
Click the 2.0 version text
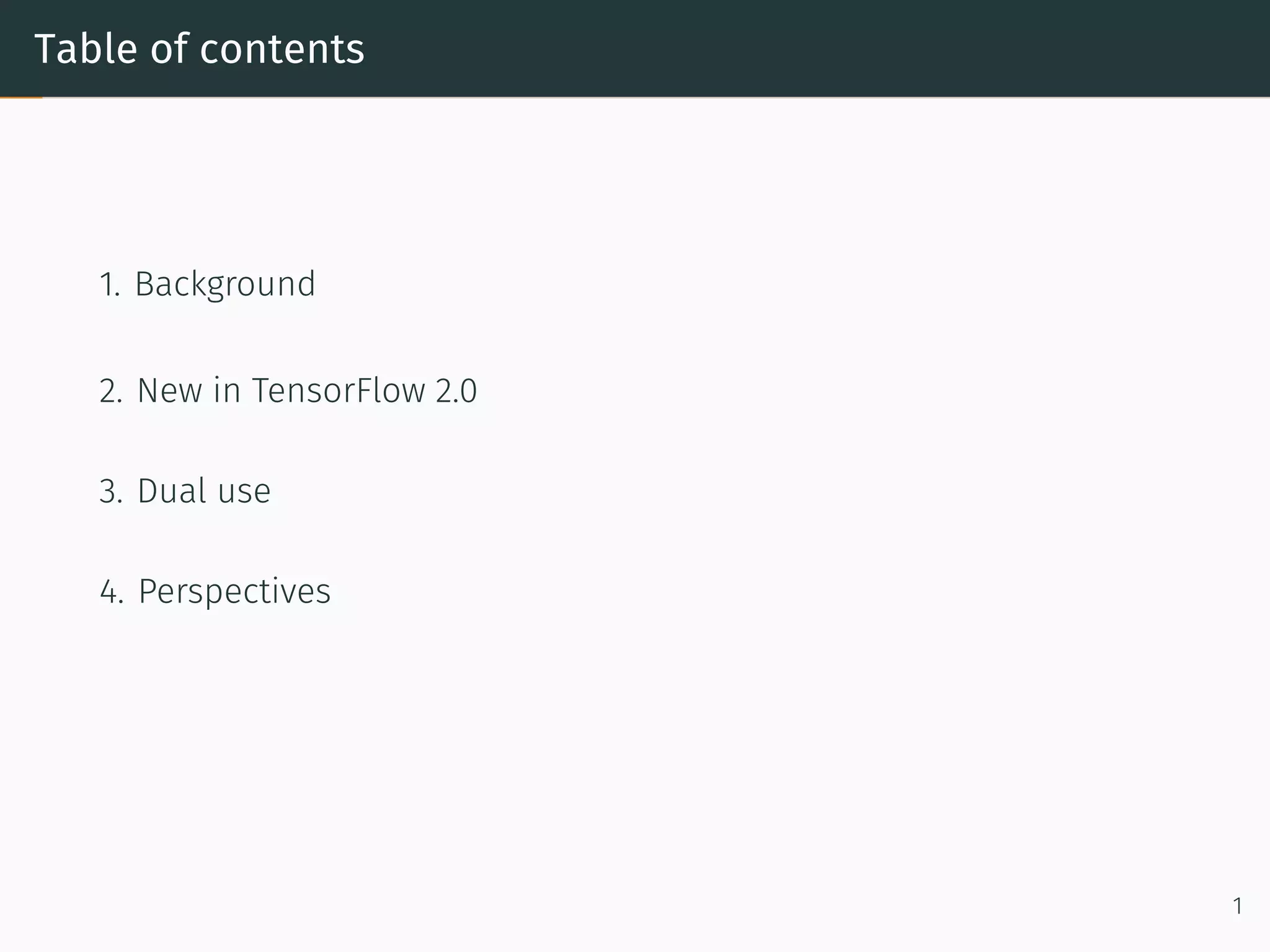(x=456, y=391)
